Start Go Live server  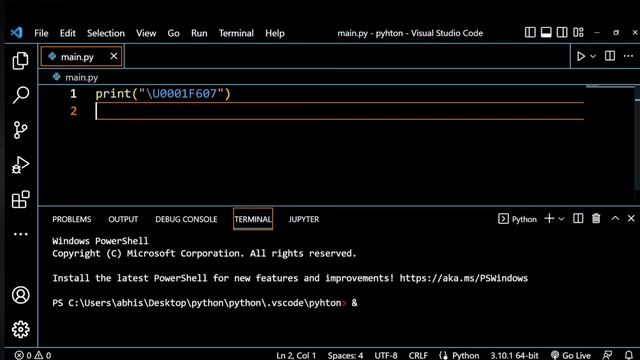click(571, 355)
